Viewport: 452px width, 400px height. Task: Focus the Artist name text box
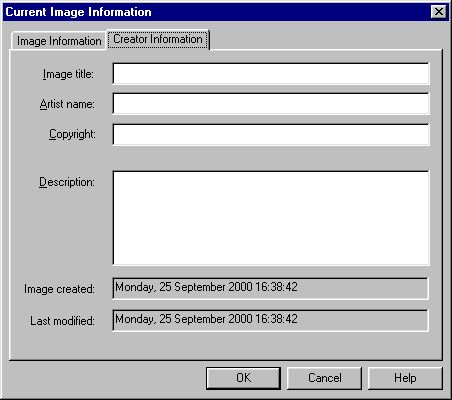coord(271,104)
